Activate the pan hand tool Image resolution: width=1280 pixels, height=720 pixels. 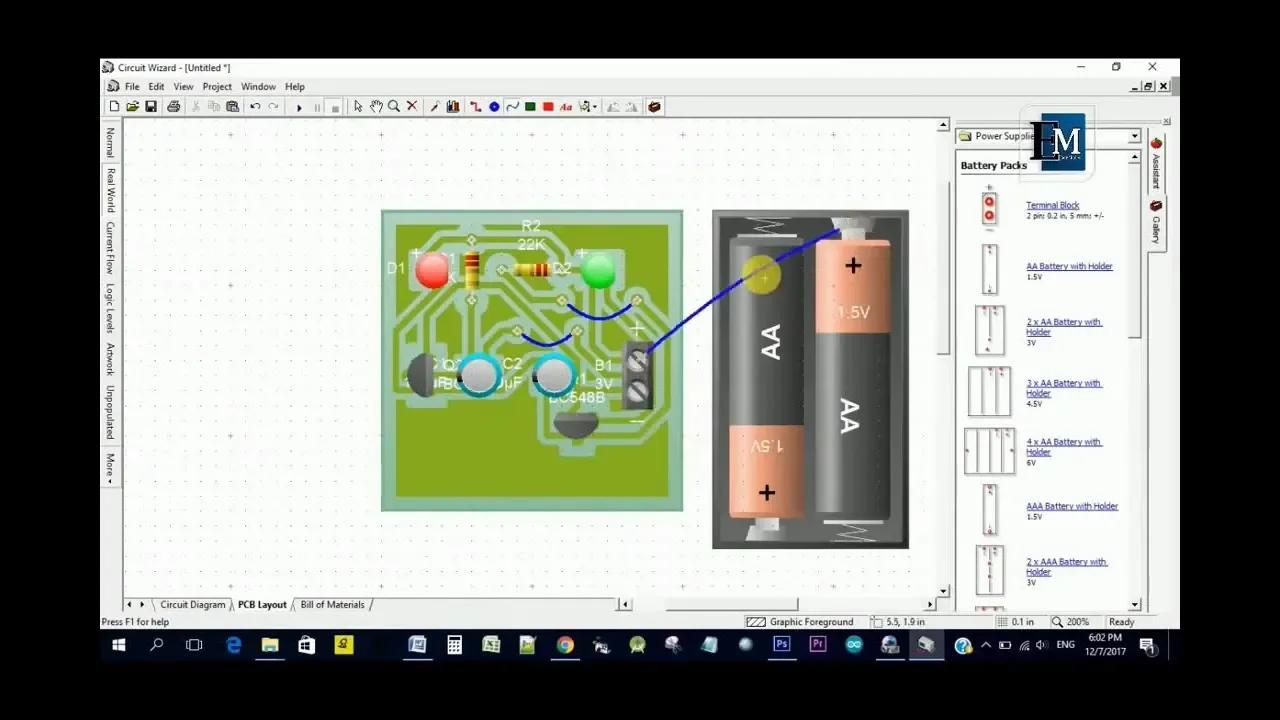tap(376, 106)
